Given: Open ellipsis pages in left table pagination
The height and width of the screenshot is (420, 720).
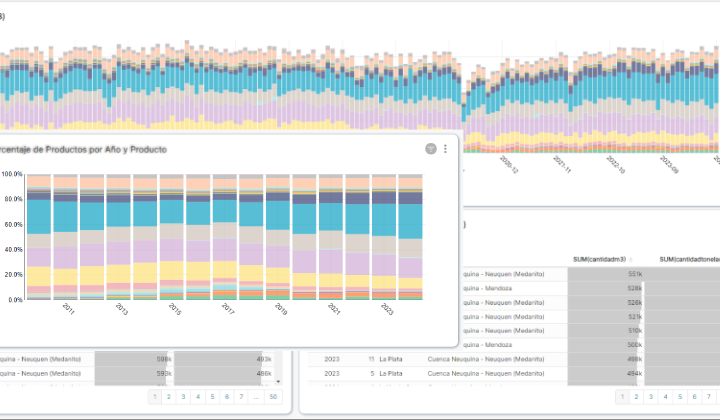Looking at the screenshot, I should tap(256, 397).
